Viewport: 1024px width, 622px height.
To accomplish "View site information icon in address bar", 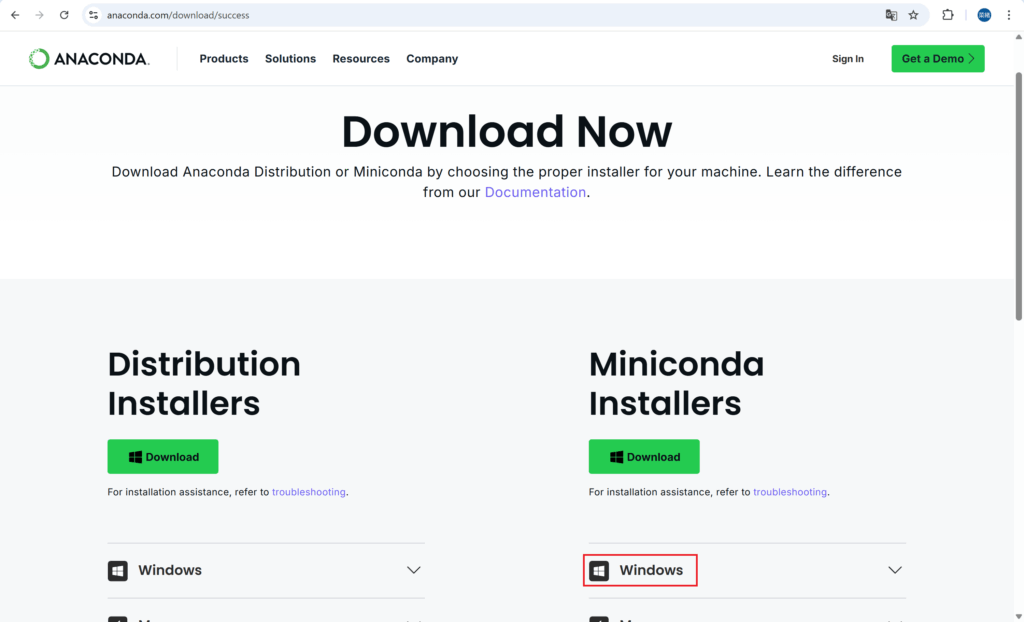I will [x=93, y=15].
